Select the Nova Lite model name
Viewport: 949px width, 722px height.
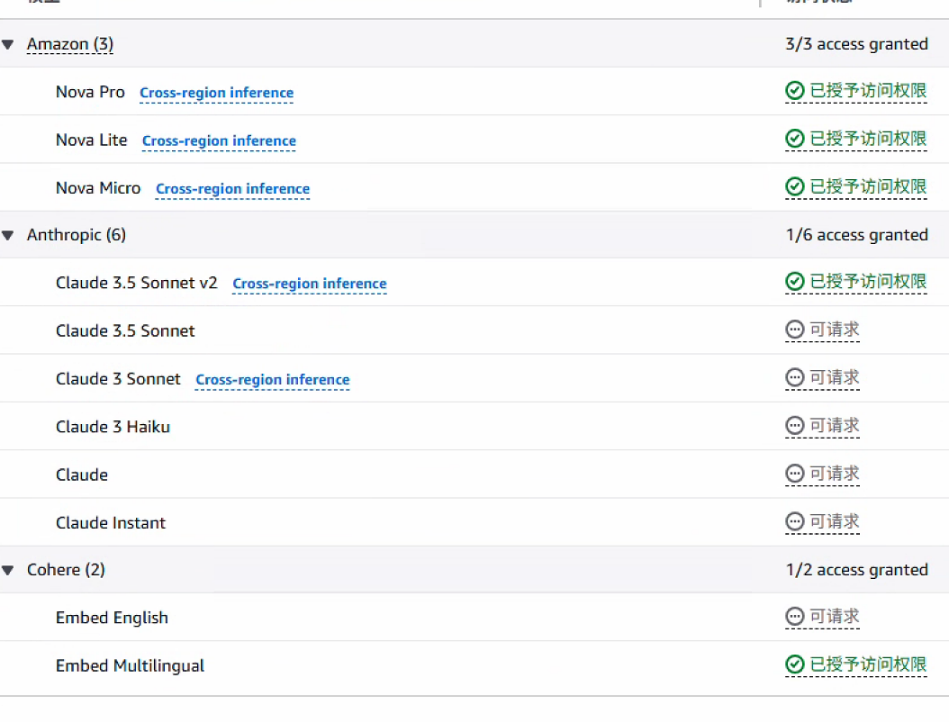91,140
